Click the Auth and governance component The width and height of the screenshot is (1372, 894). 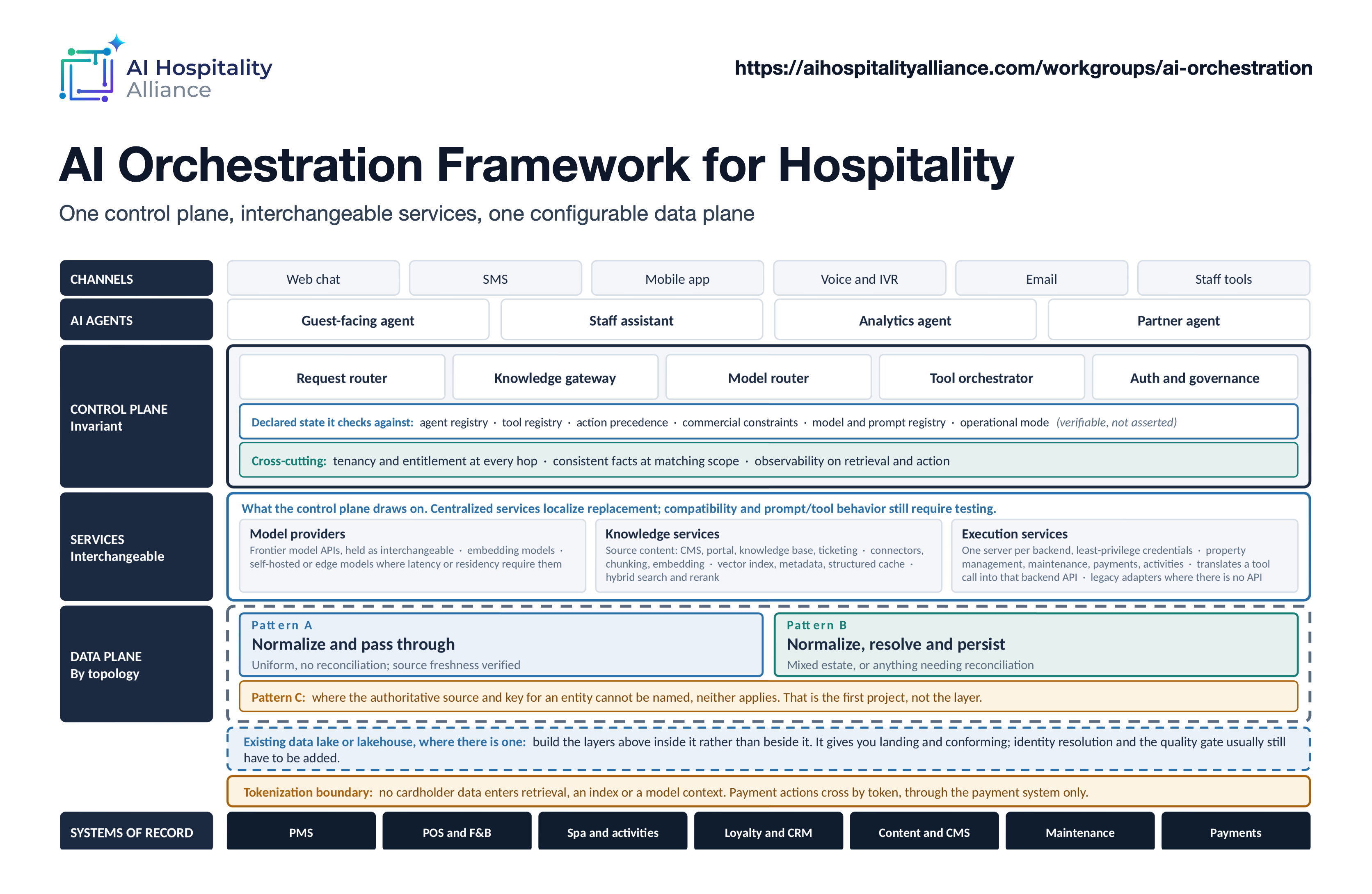click(1195, 378)
